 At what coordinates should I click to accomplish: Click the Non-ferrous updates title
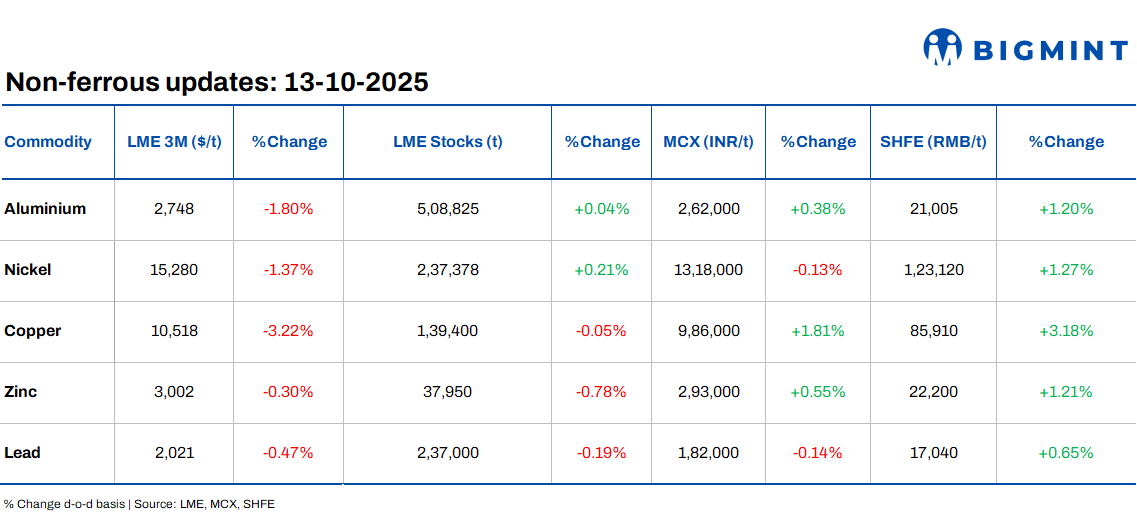point(217,82)
